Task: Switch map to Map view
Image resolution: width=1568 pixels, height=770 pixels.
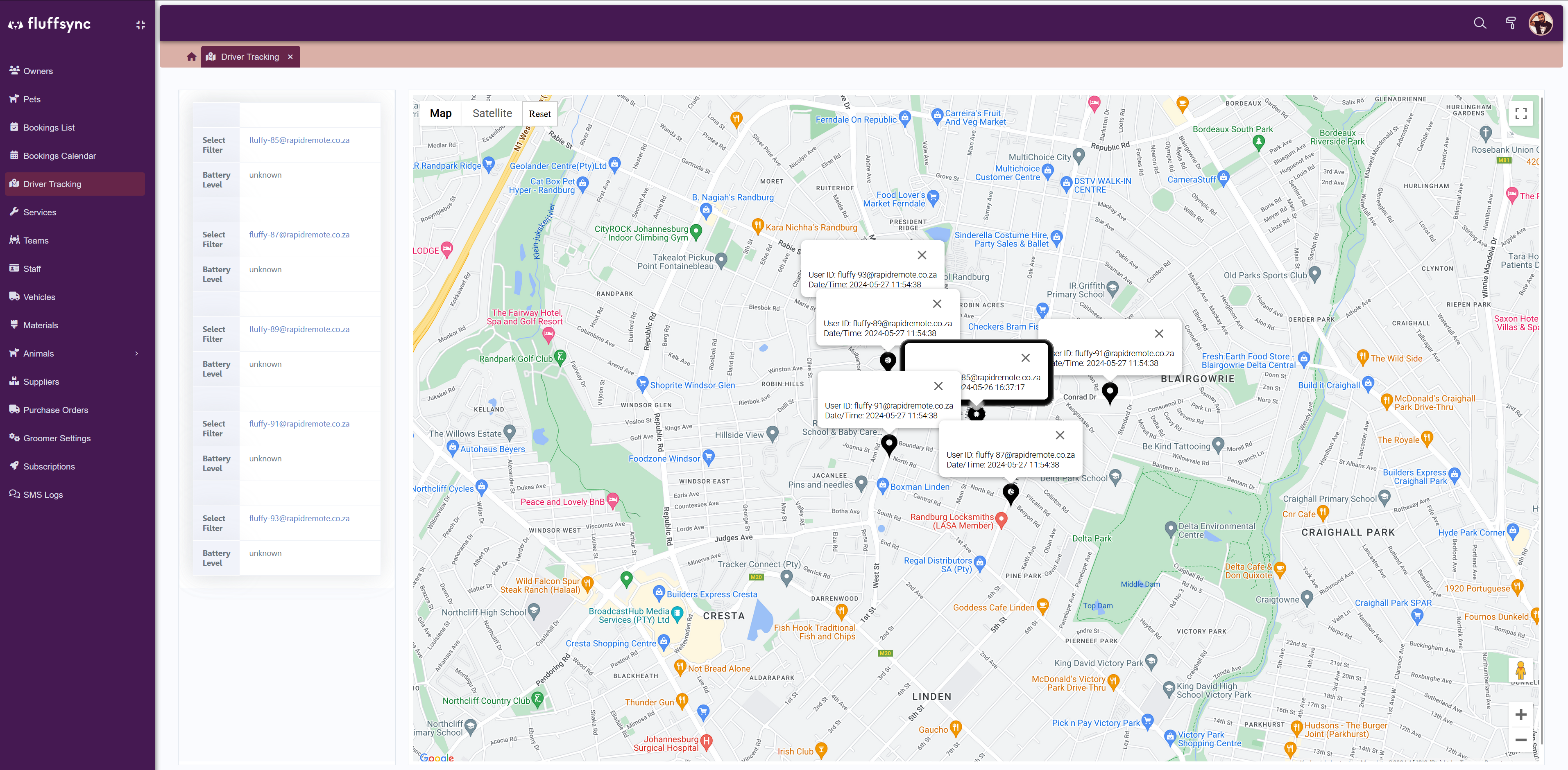Action: coord(440,113)
